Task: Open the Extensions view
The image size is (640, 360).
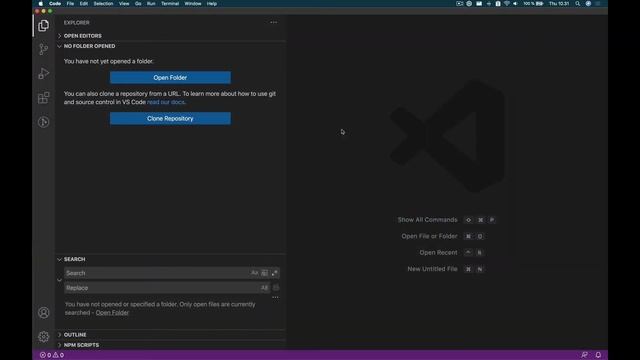Action: (43, 98)
